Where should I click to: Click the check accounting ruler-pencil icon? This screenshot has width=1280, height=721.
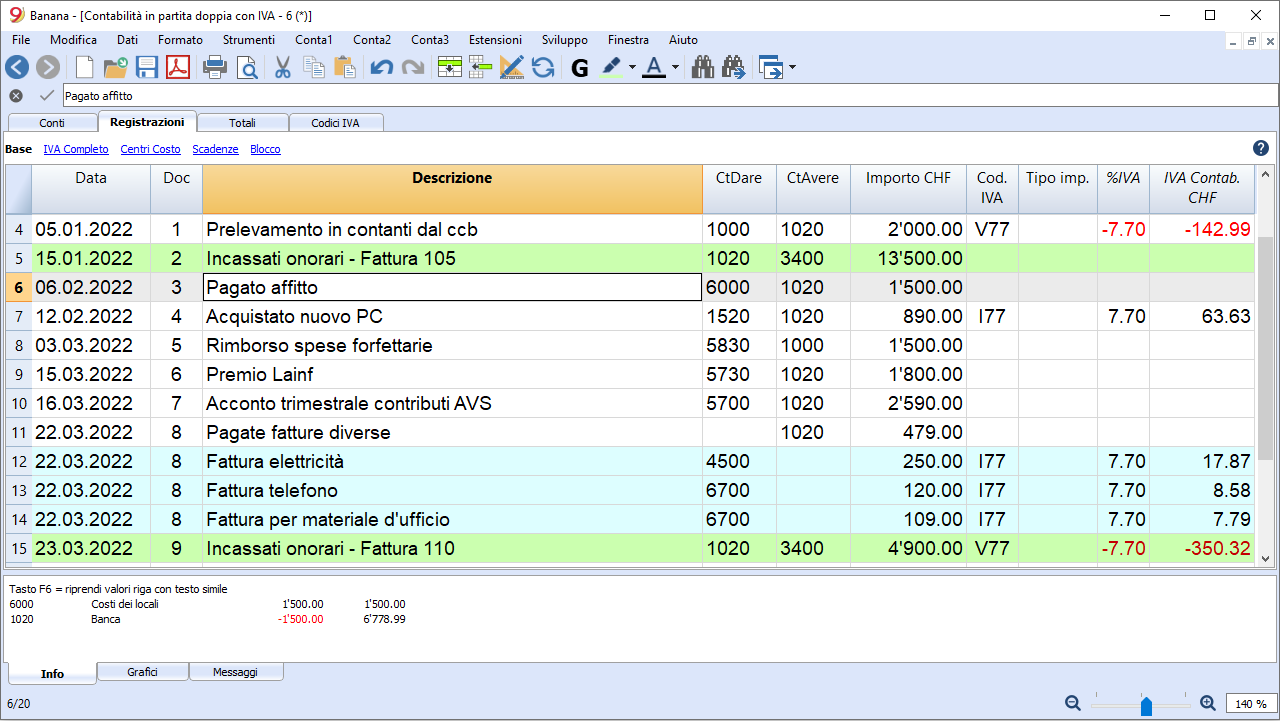click(512, 67)
